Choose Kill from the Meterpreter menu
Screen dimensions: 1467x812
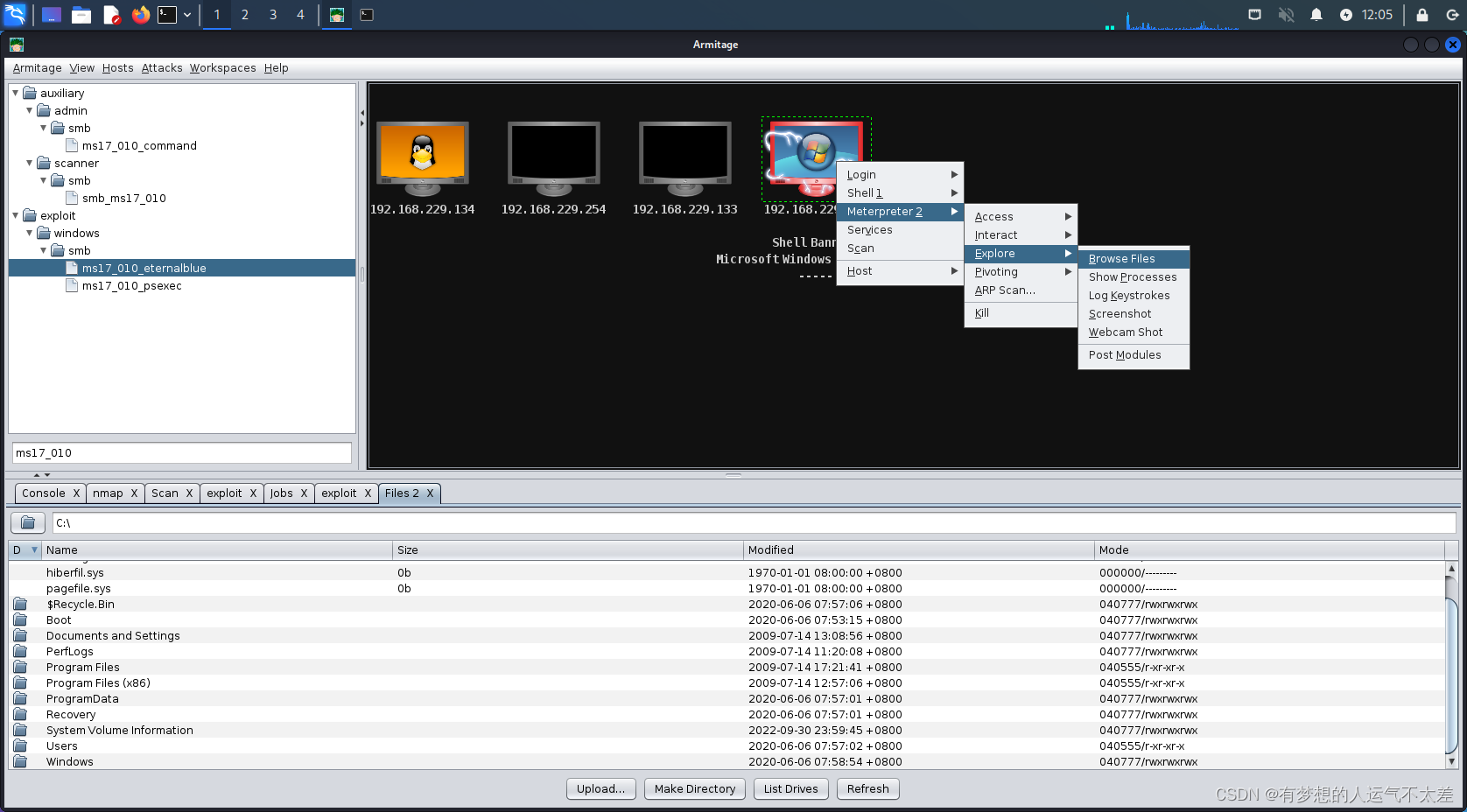pos(1021,313)
